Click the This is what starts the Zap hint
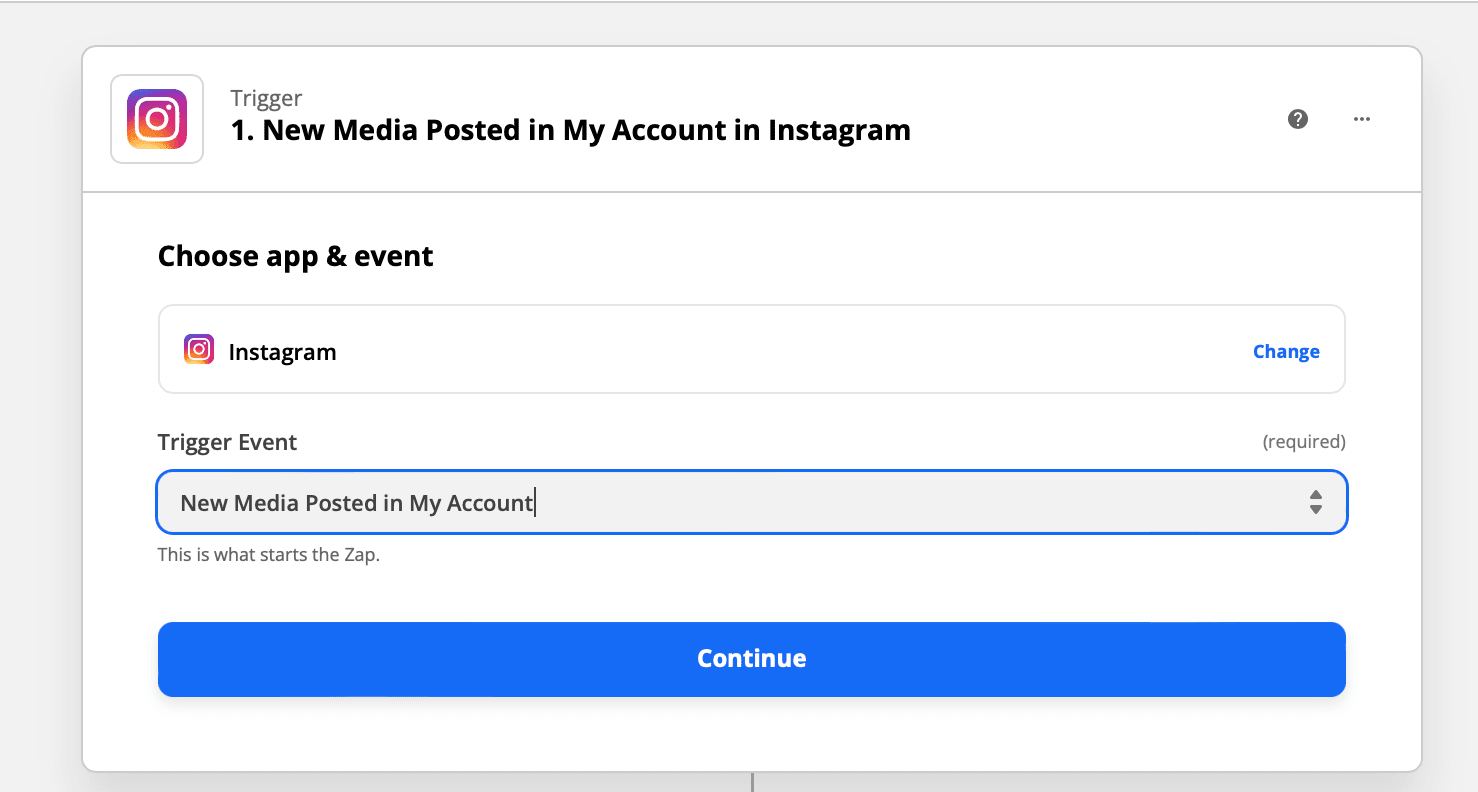Image resolution: width=1478 pixels, height=792 pixels. coord(269,554)
